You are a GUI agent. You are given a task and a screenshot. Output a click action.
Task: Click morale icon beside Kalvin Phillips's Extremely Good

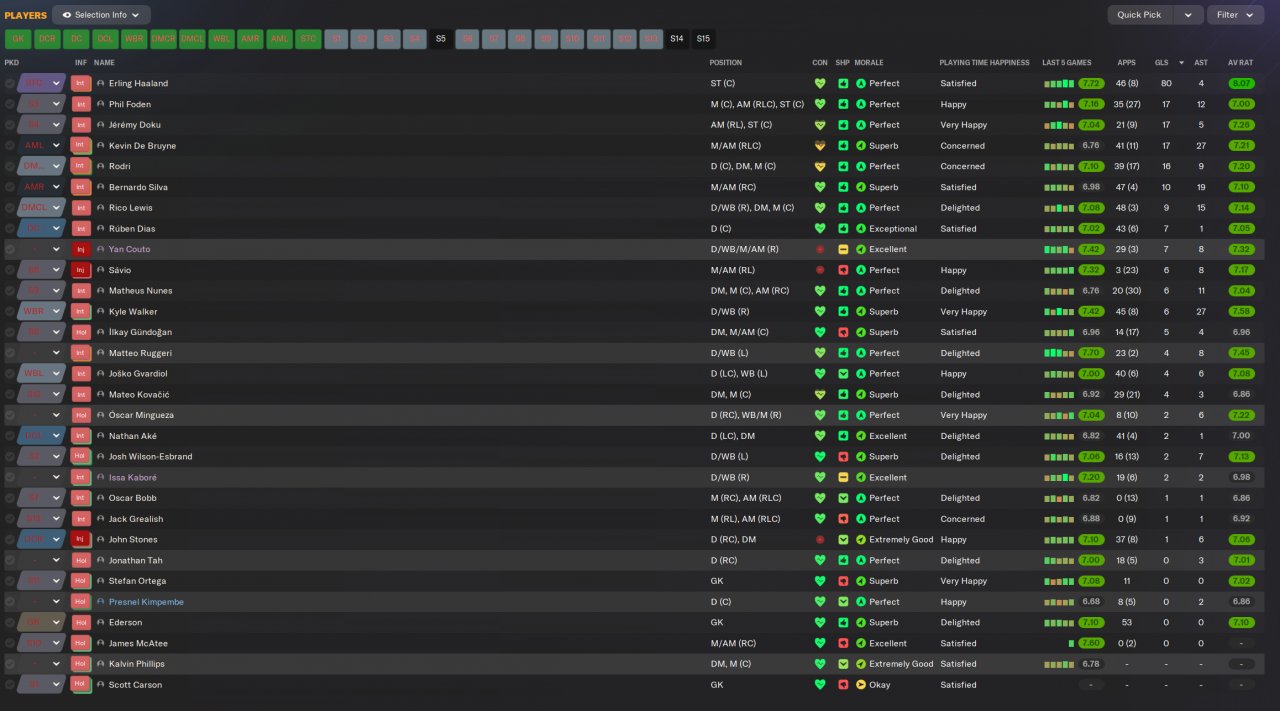point(861,664)
